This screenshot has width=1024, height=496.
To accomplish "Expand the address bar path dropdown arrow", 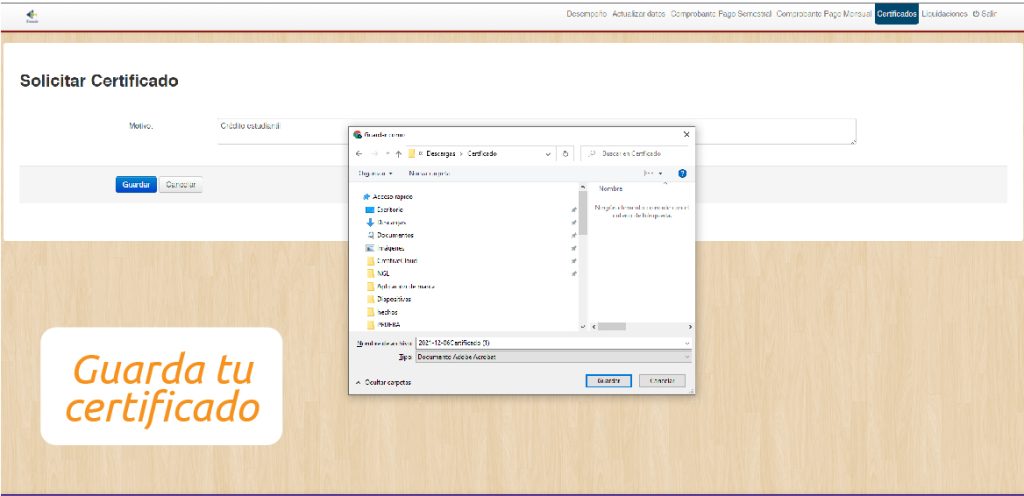I will pos(548,153).
